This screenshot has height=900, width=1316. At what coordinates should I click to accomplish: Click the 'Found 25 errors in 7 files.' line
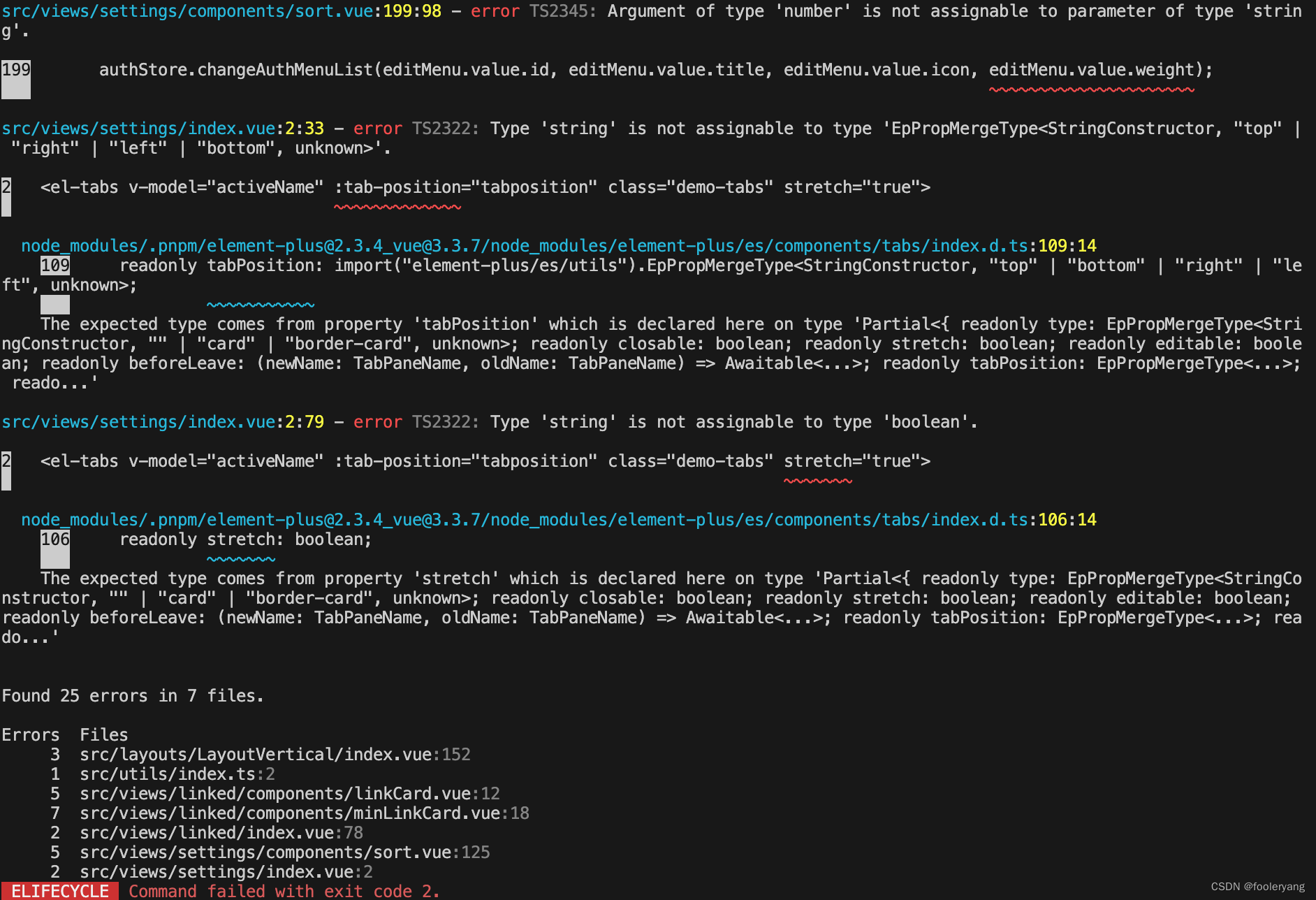[133, 696]
